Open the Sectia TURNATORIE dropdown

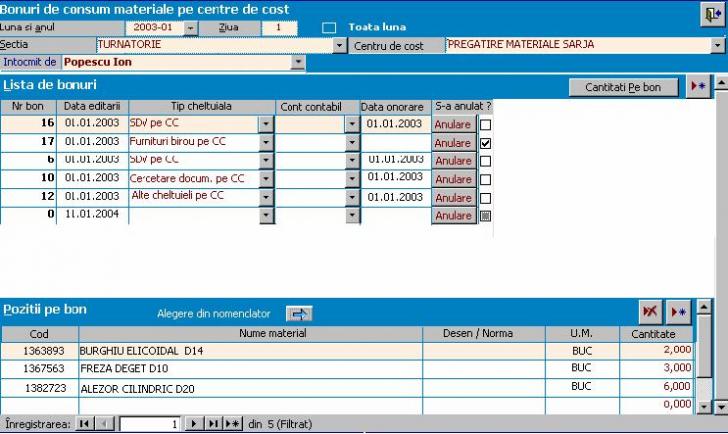pos(338,46)
